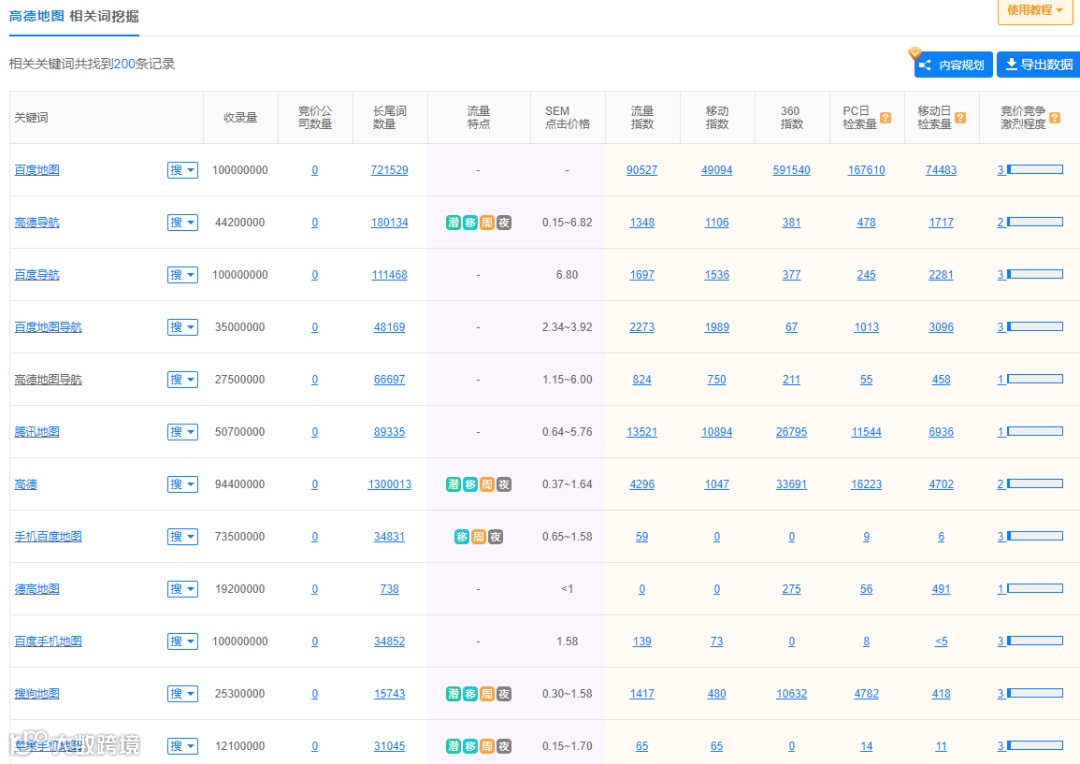1080x764 pixels.
Task: Click 移 traffic badge in 高德导航 row
Action: 470,223
